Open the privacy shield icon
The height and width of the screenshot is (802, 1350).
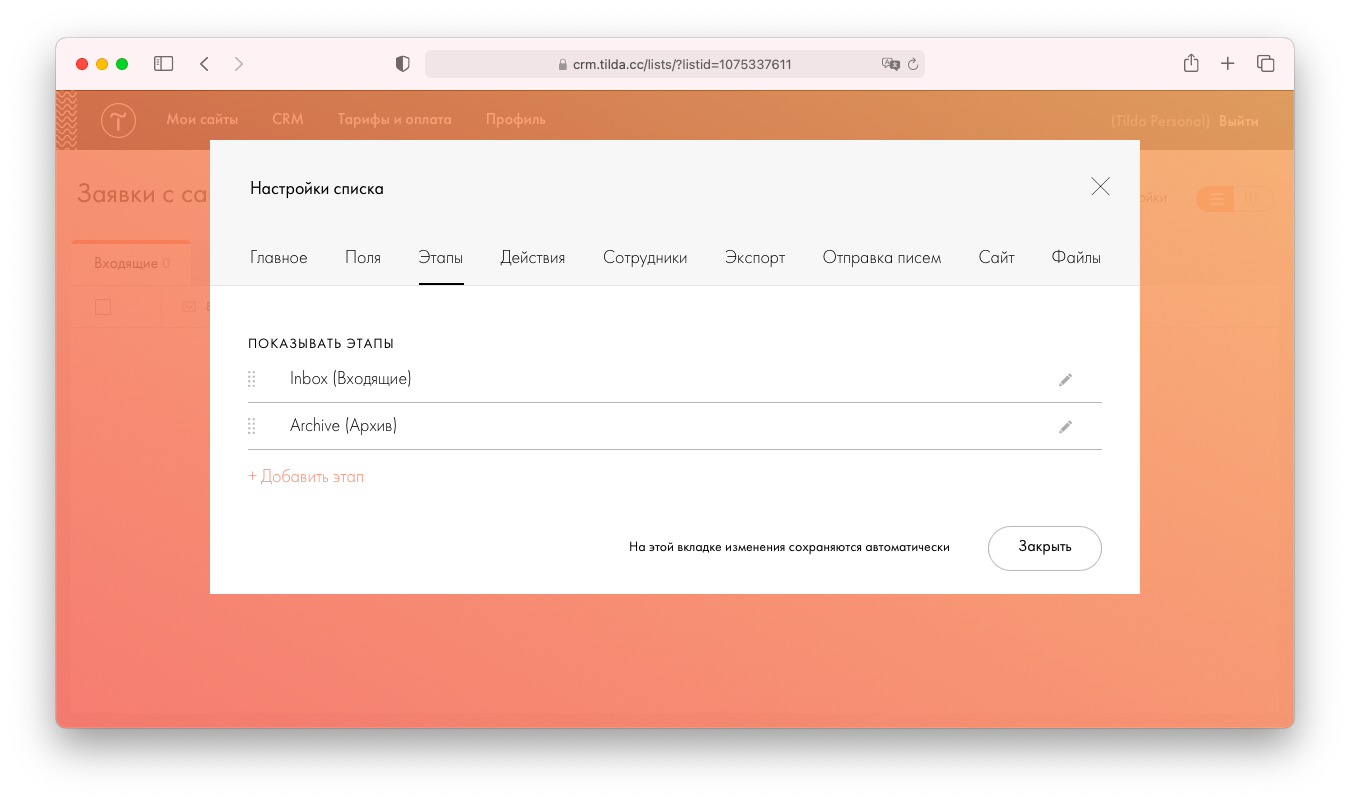403,64
